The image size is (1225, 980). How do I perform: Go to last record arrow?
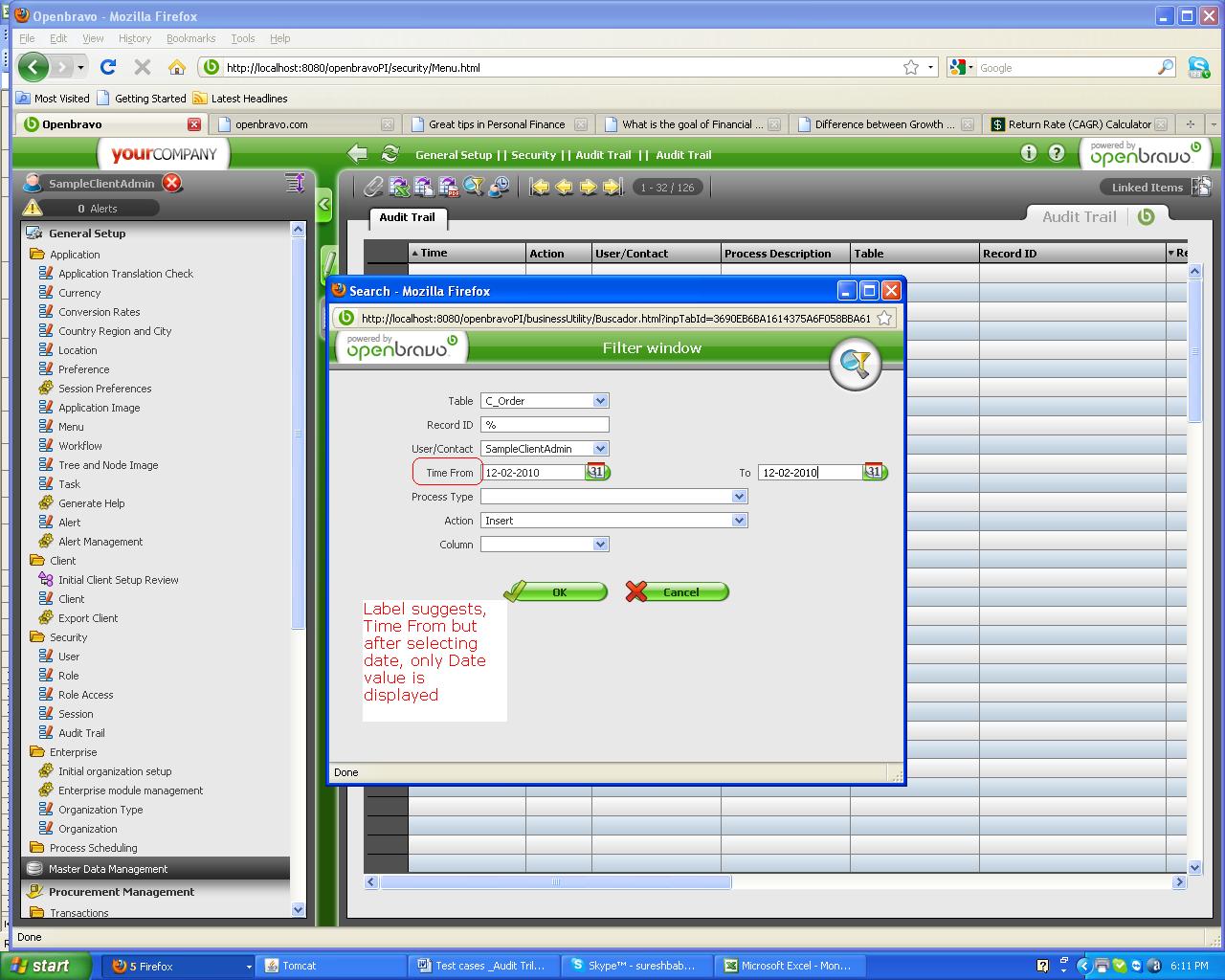point(613,188)
